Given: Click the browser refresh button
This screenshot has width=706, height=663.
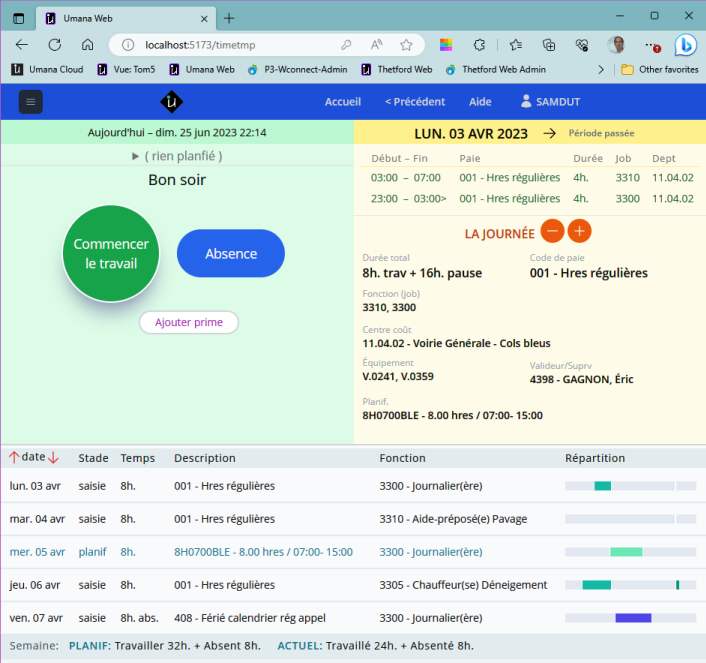Looking at the screenshot, I should (55, 45).
